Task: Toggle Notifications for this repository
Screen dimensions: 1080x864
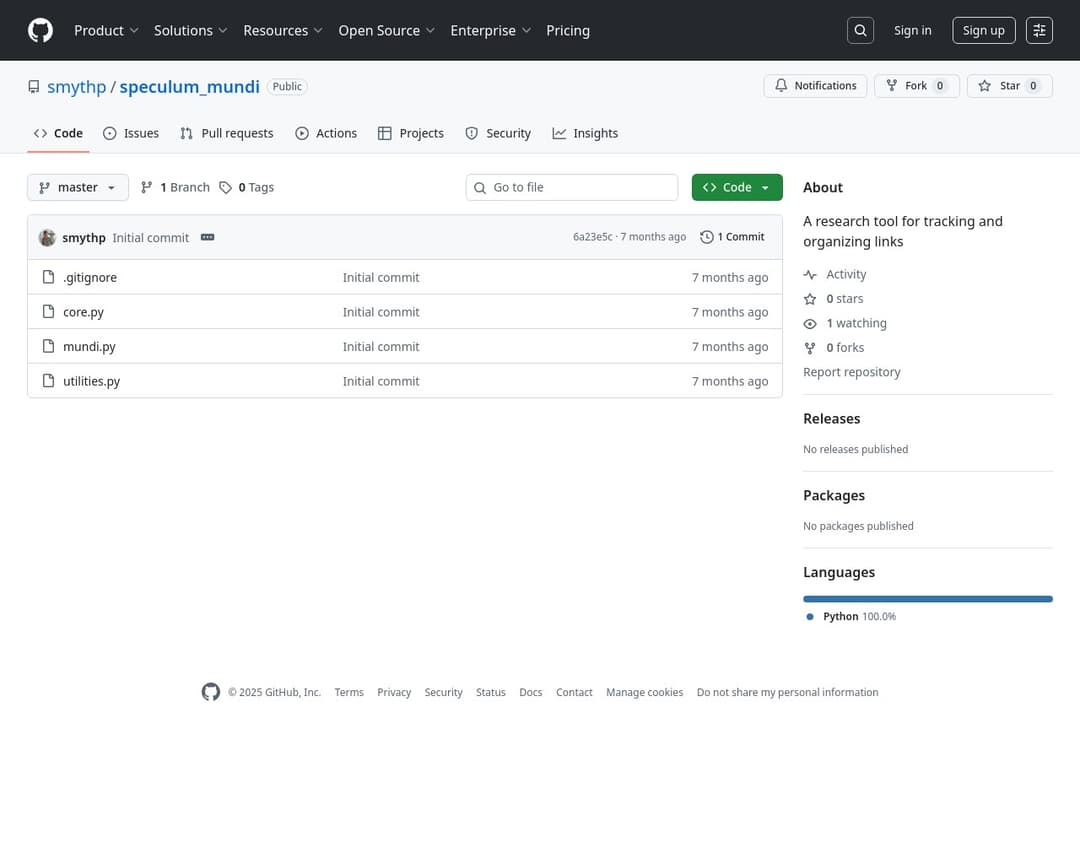Action: pos(815,86)
